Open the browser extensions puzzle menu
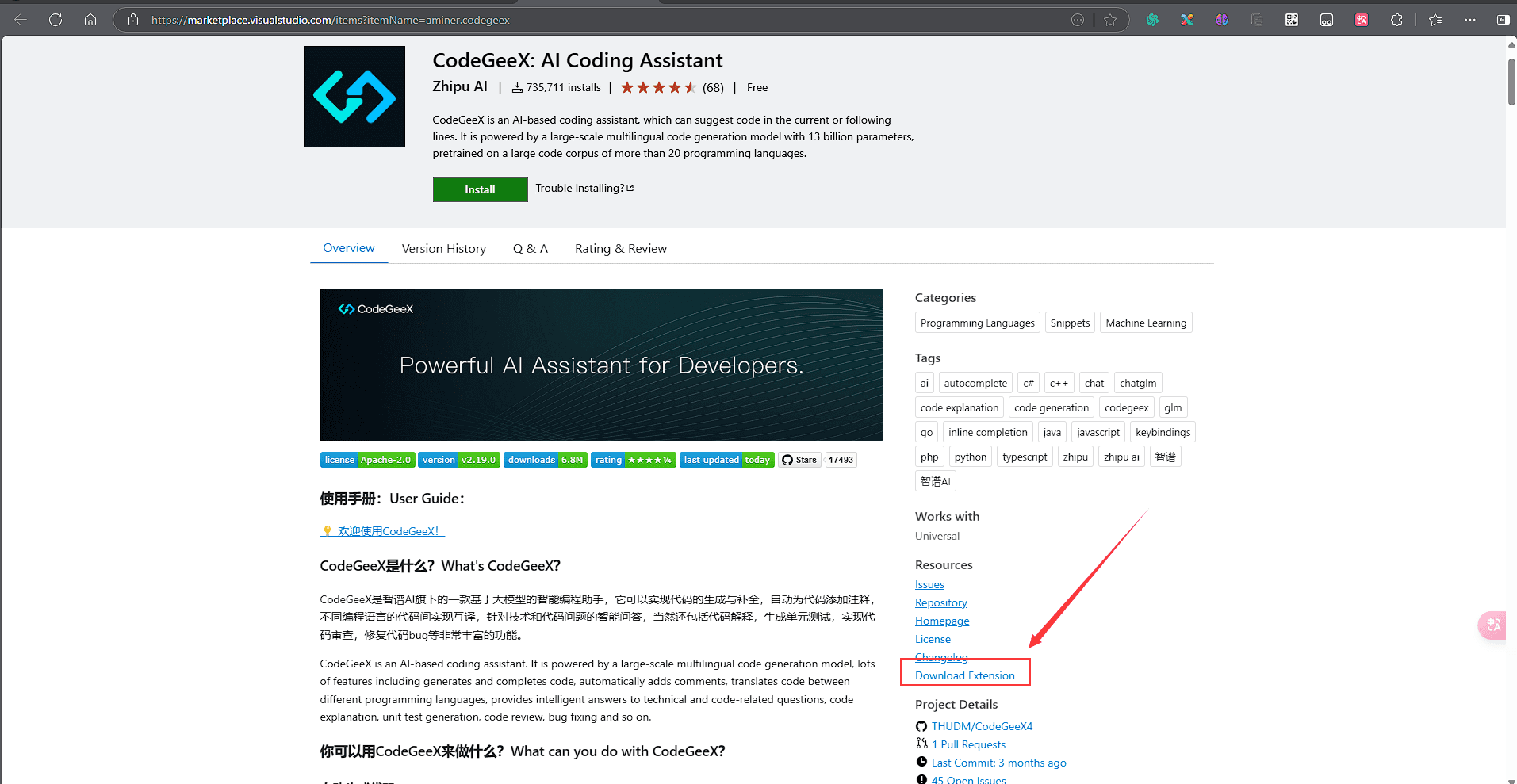The width and height of the screenshot is (1517, 784). (1396, 19)
